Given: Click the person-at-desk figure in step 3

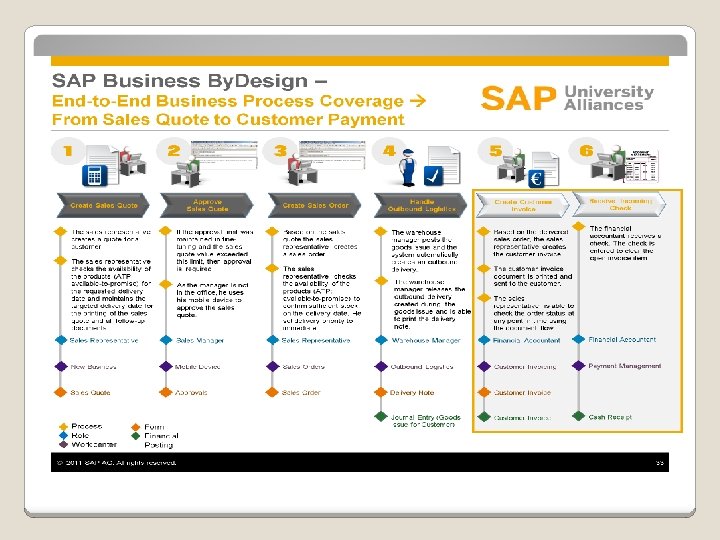Looking at the screenshot, I should pos(303,169).
